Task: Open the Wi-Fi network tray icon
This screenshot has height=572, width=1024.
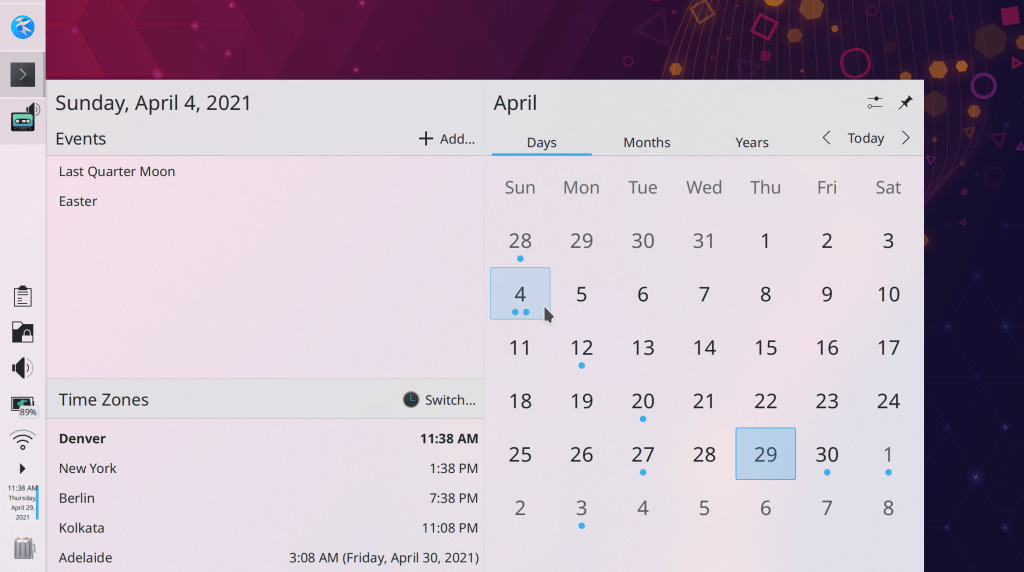Action: [x=22, y=439]
